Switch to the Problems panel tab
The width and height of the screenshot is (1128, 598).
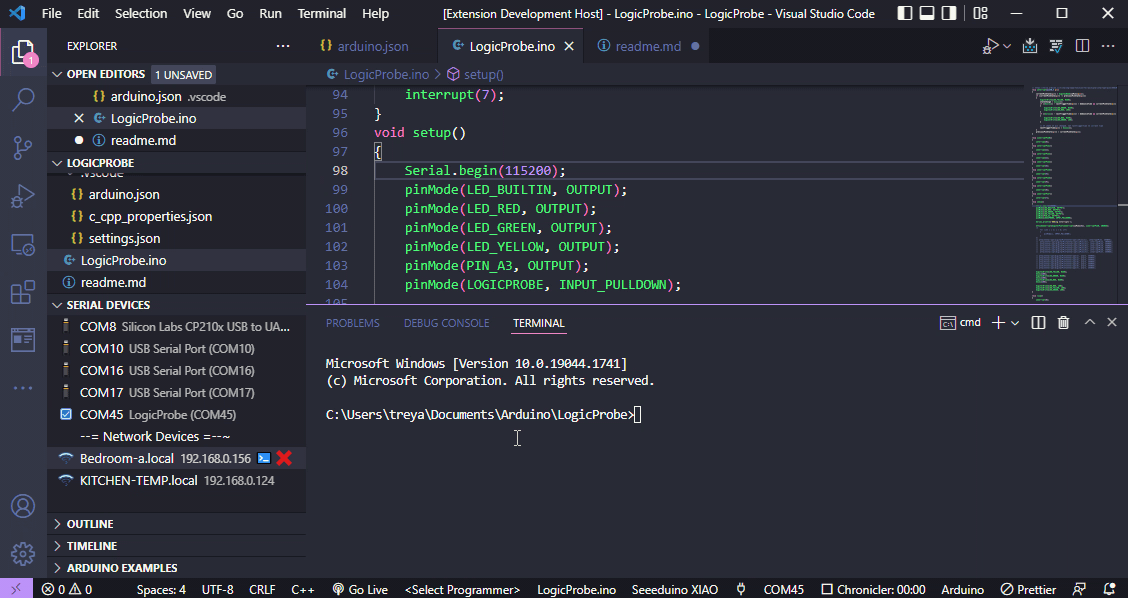click(352, 323)
